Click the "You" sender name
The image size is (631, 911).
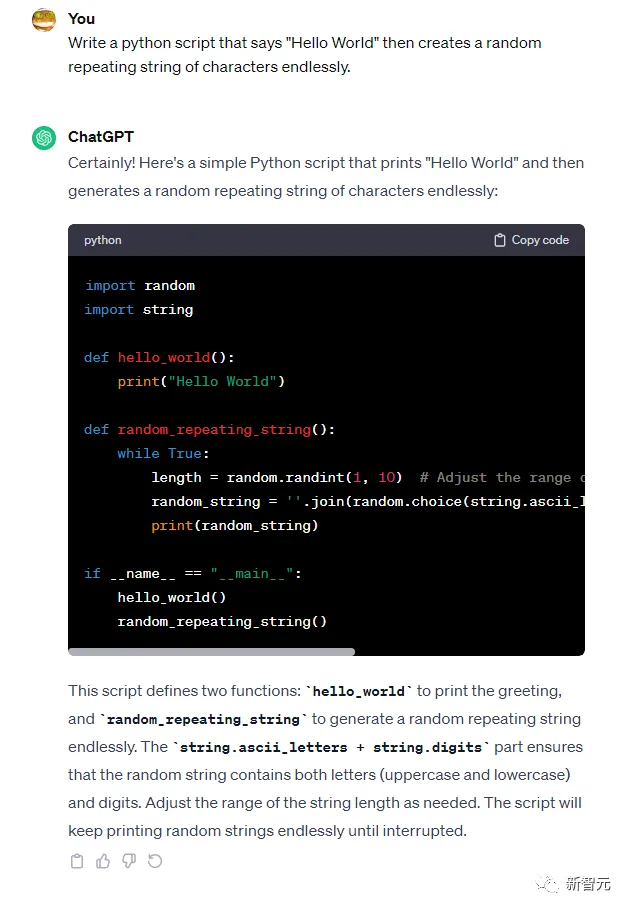82,18
